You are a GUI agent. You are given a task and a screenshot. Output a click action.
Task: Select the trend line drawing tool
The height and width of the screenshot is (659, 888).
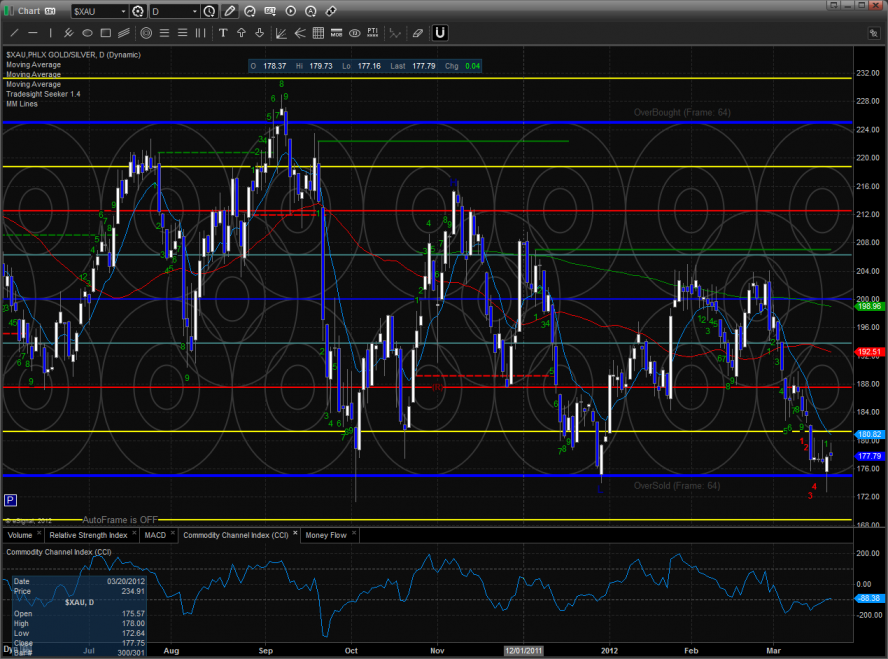coord(12,32)
